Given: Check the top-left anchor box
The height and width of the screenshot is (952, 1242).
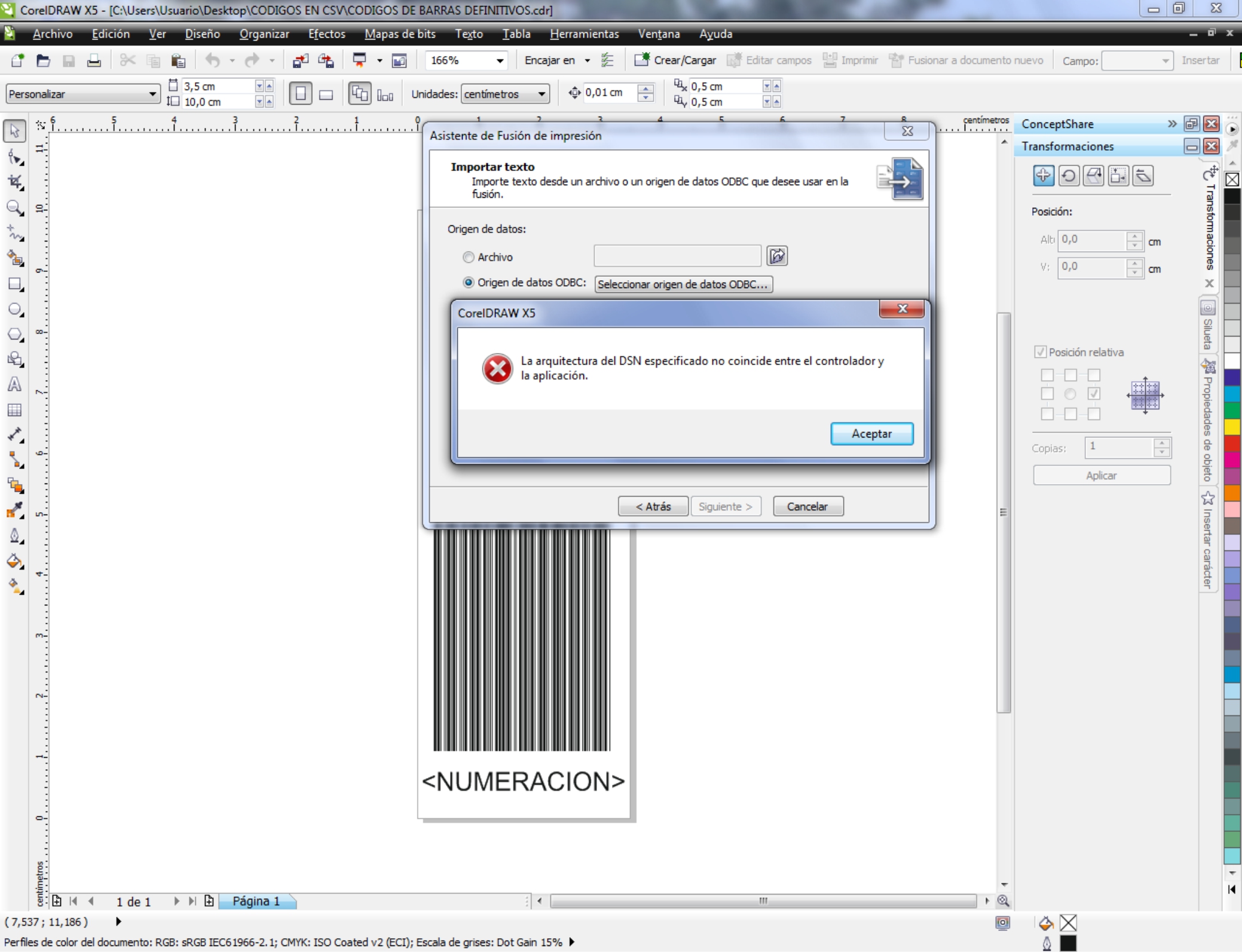Looking at the screenshot, I should (x=1047, y=375).
